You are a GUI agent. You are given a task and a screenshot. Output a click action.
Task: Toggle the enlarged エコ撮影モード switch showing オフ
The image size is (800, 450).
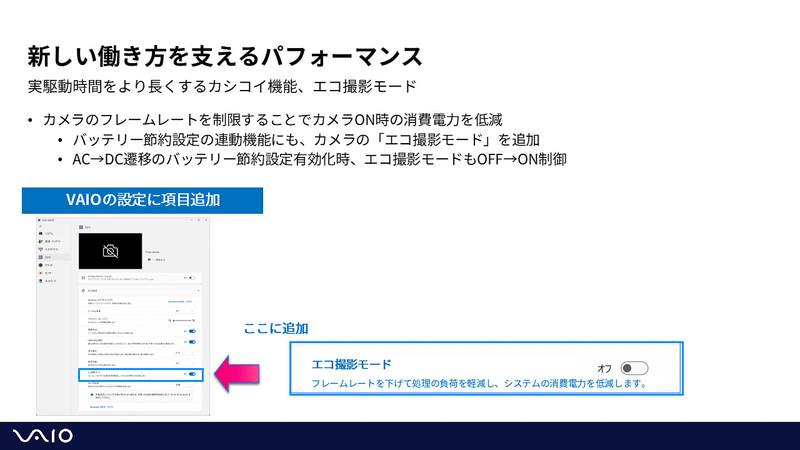634,368
